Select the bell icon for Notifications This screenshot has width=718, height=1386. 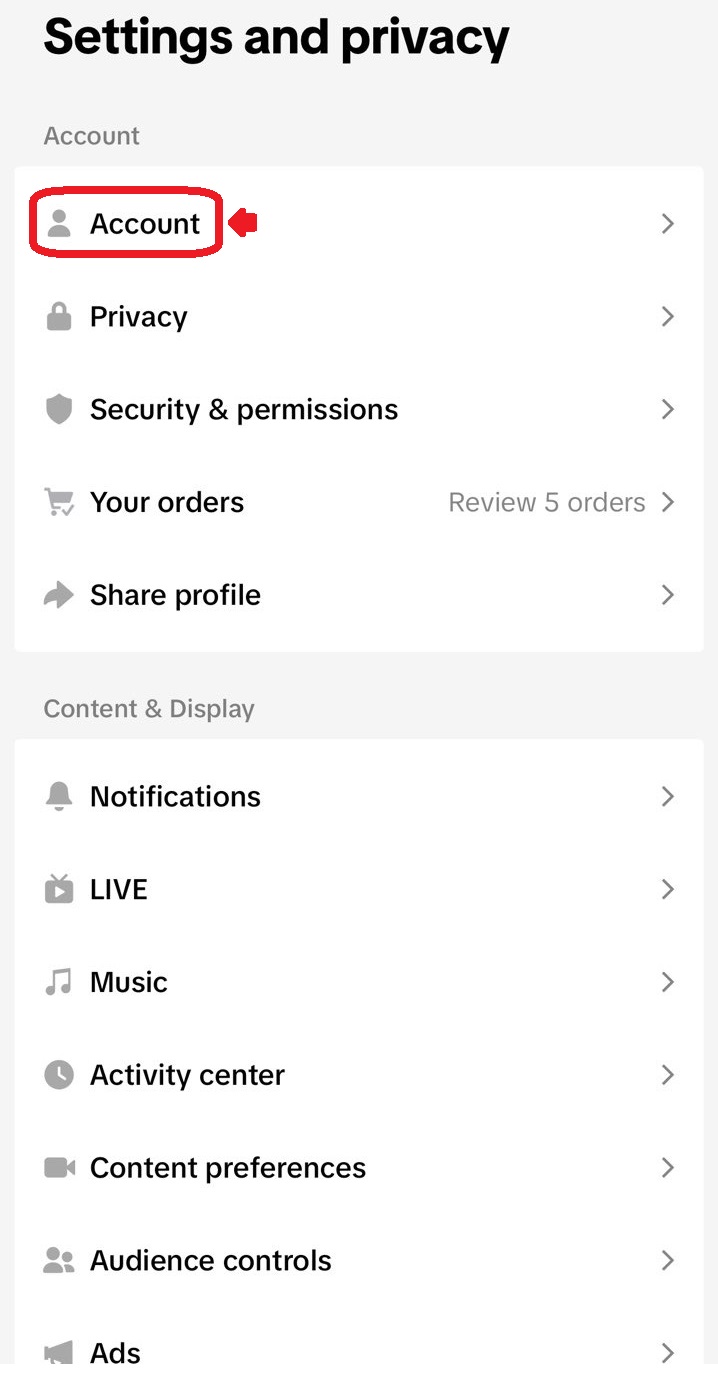tap(59, 796)
